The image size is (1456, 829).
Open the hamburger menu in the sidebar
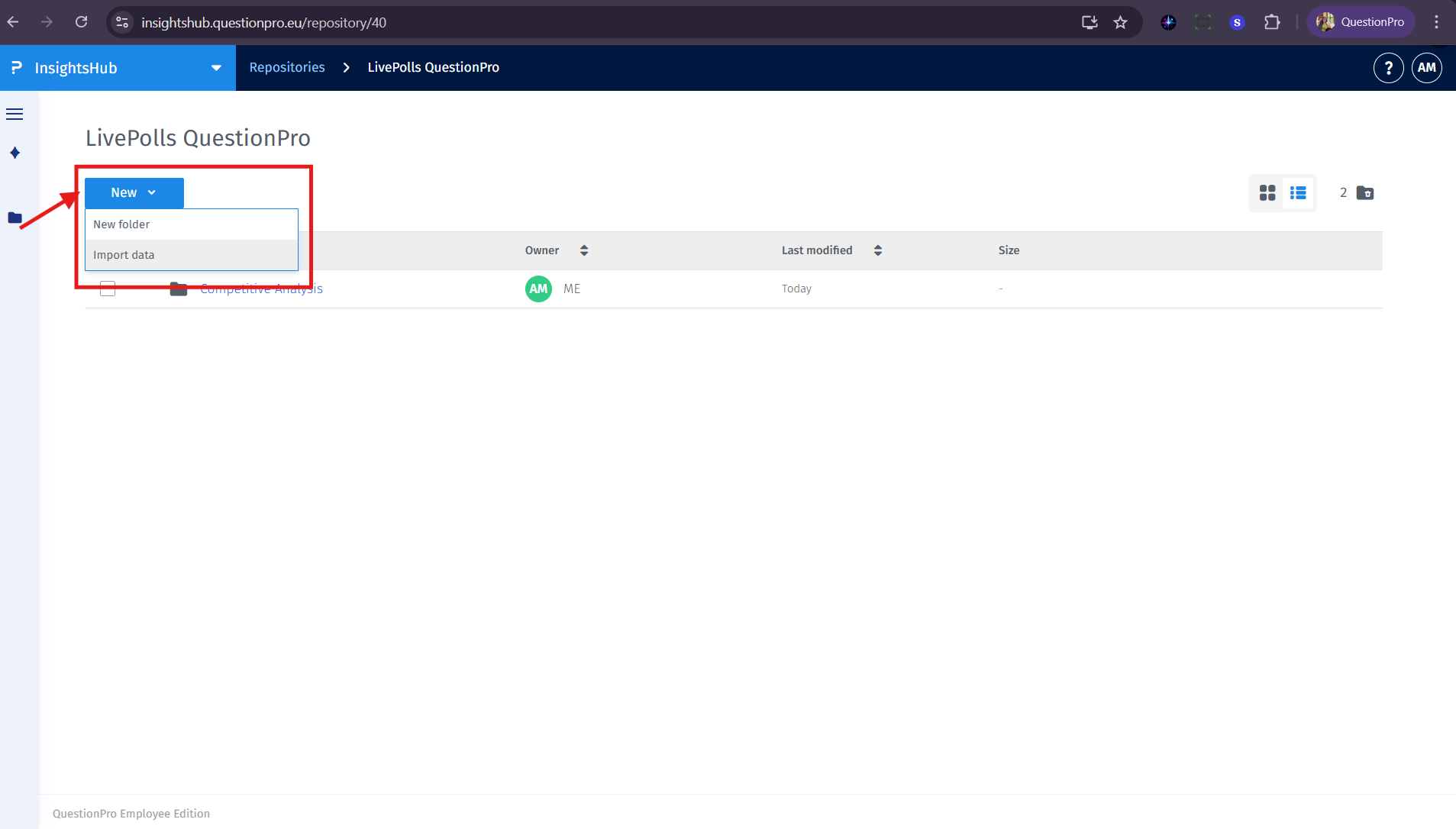click(15, 113)
